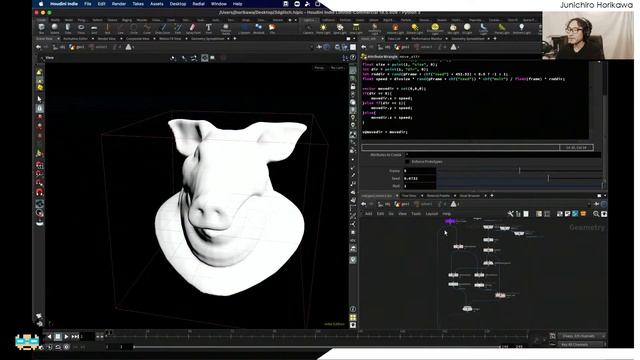
Task: Select the File shelf tool
Action: pyautogui.click(x=272, y=28)
